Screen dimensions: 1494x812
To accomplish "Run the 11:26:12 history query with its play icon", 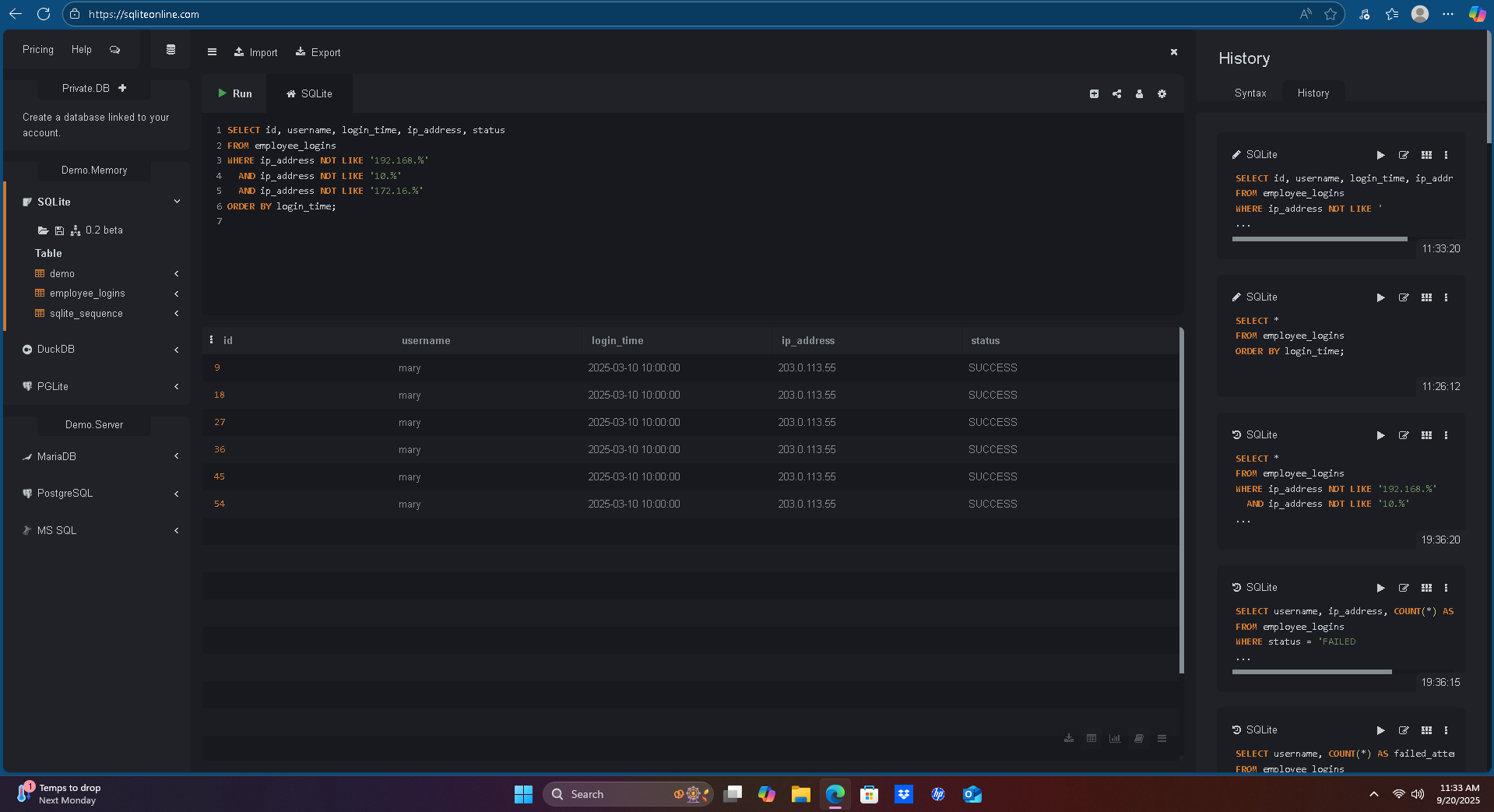I will click(x=1380, y=297).
